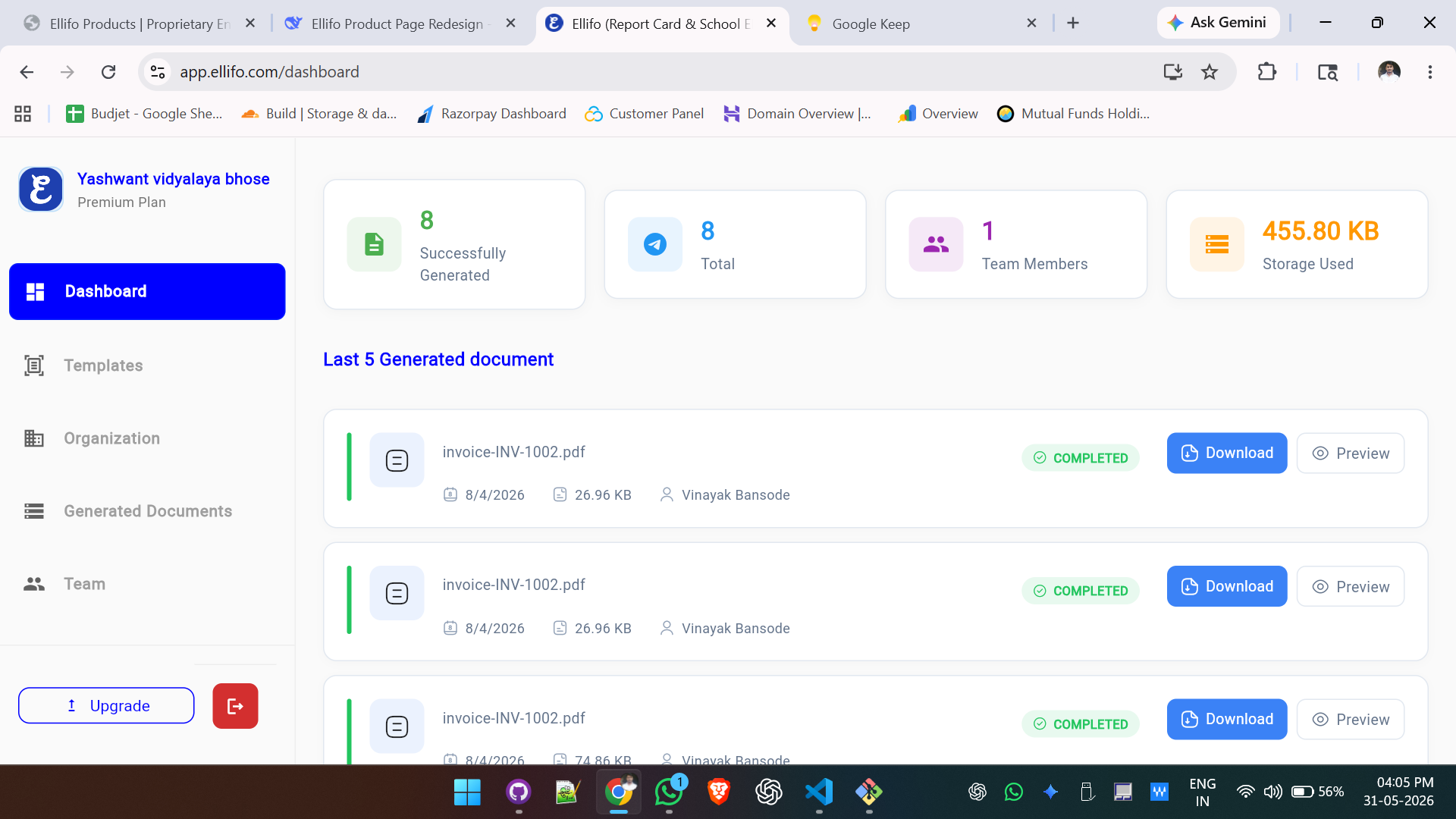The image size is (1456, 819).
Task: Click the purple Team Members icon
Action: 936,244
